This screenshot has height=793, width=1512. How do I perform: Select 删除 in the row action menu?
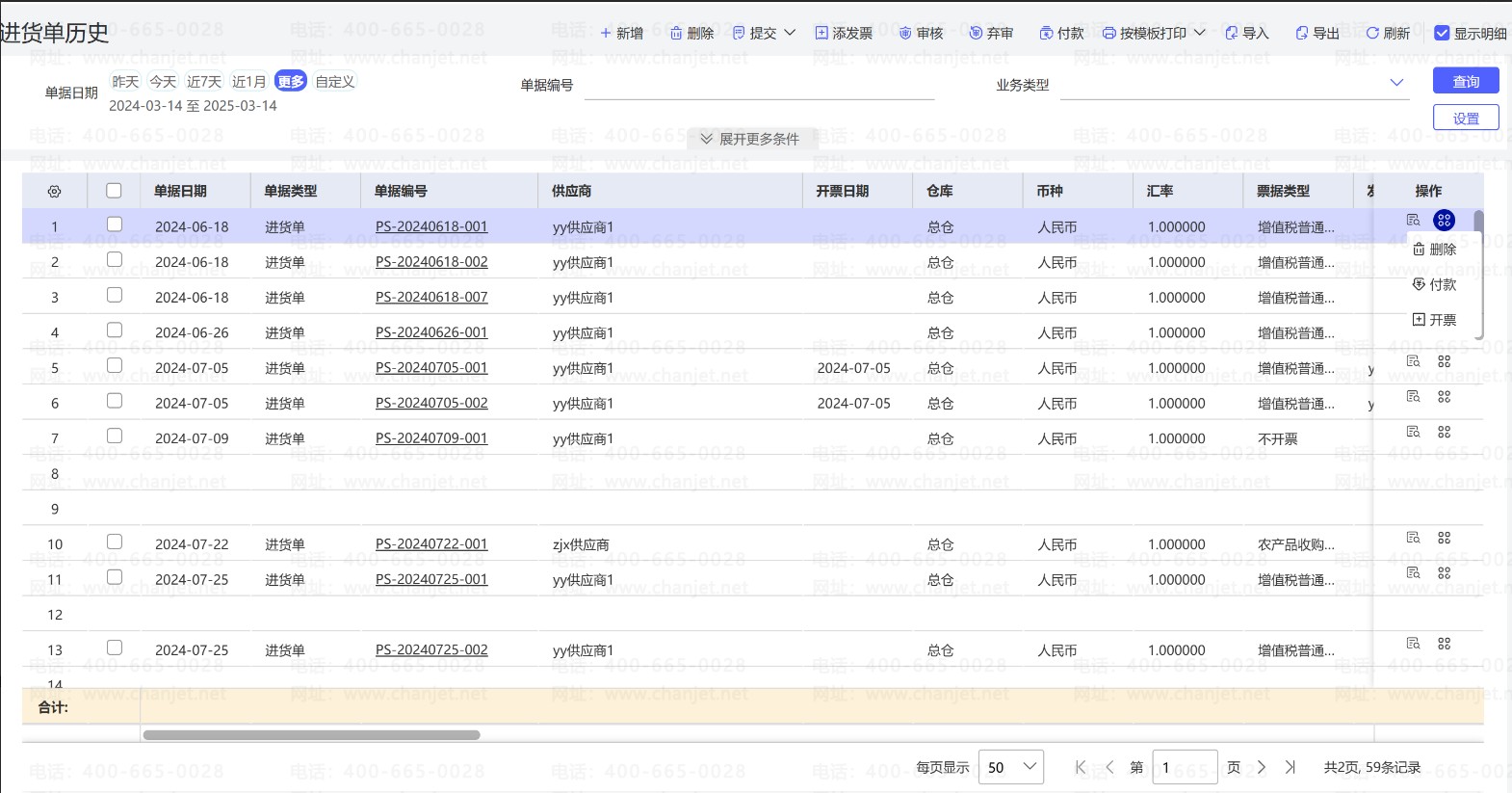tap(1434, 249)
